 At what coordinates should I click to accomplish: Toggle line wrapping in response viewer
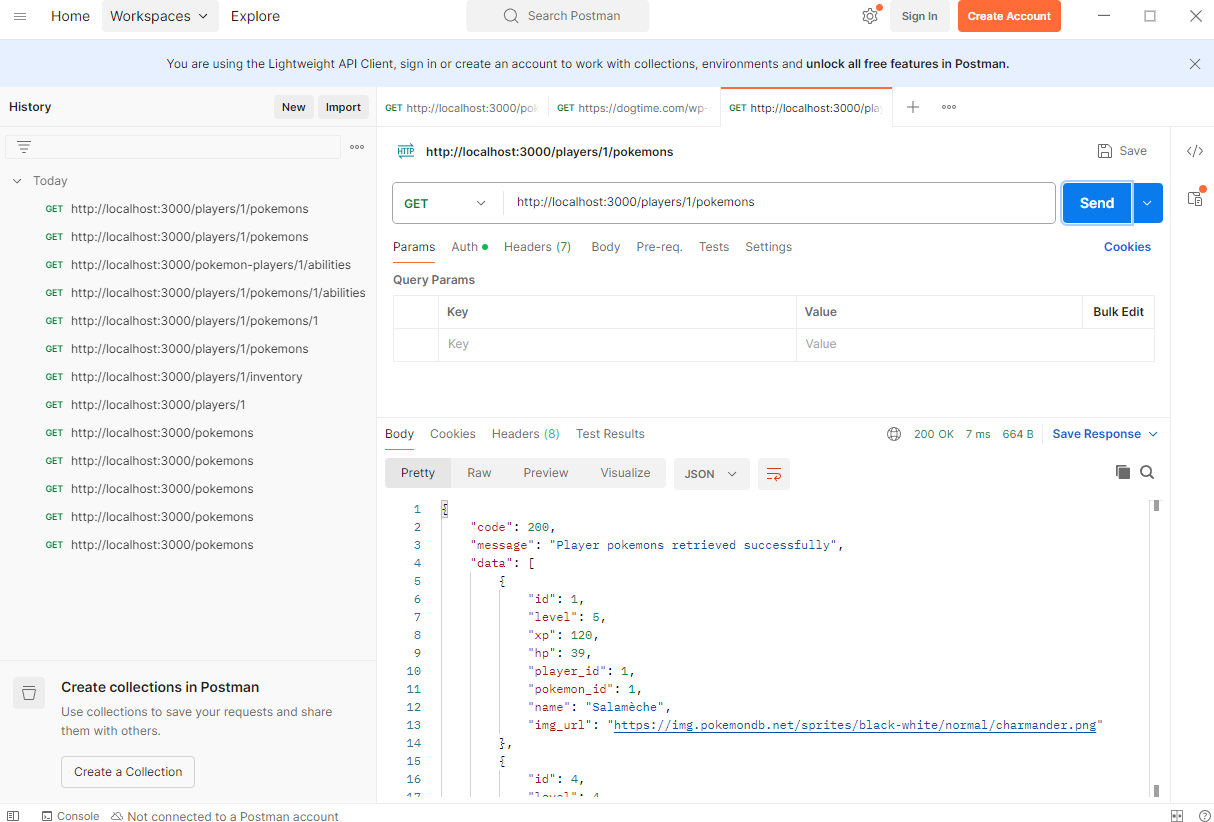point(773,474)
